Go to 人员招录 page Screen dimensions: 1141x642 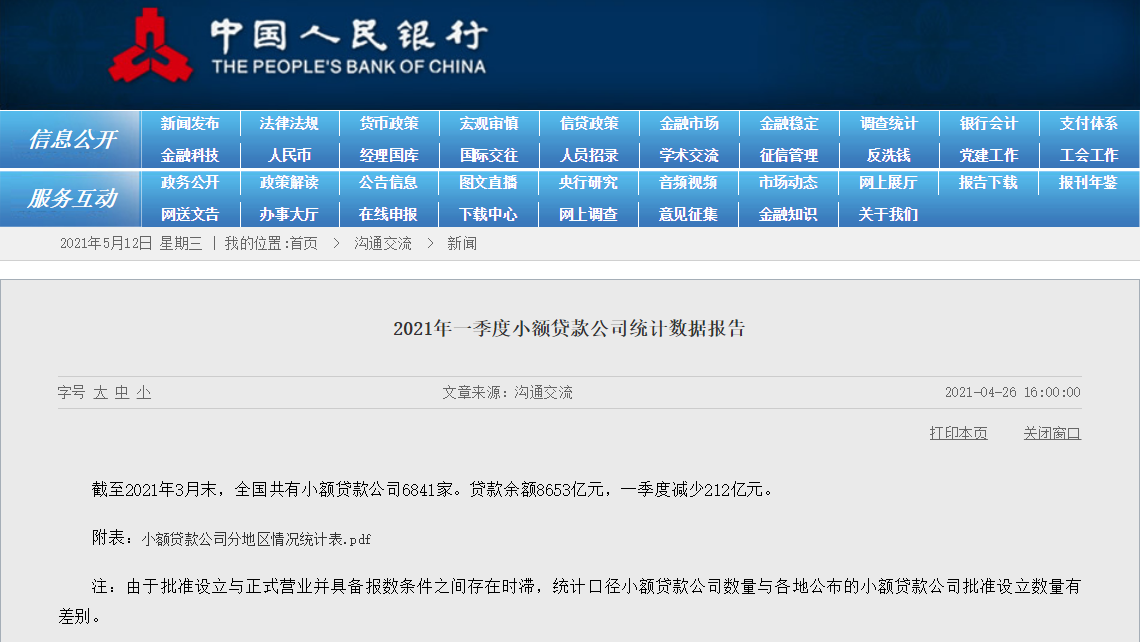(x=589, y=155)
